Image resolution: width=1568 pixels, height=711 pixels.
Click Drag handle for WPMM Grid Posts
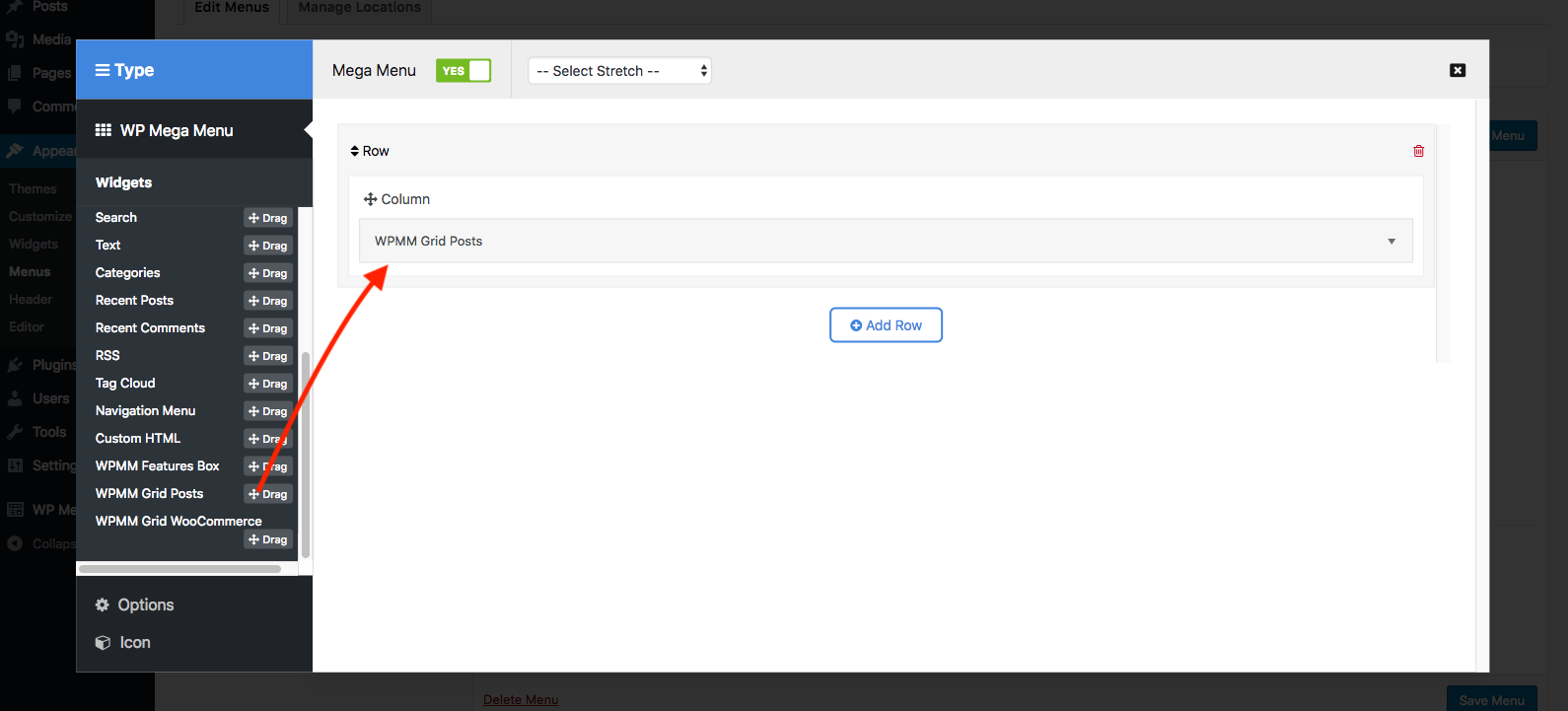(x=268, y=494)
